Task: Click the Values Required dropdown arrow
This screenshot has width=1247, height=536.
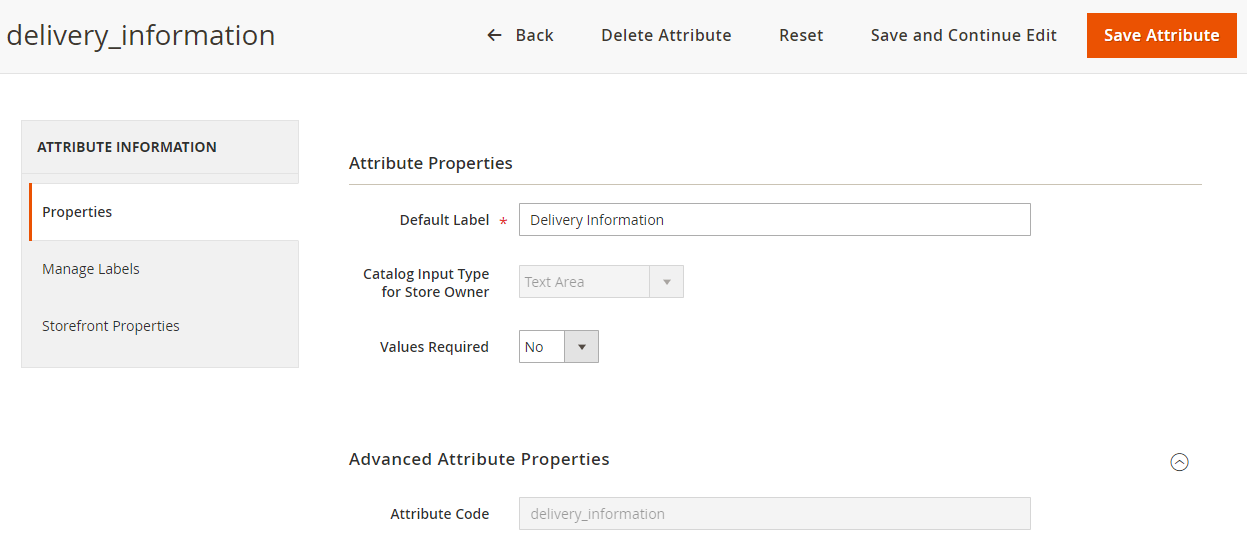Action: (581, 347)
